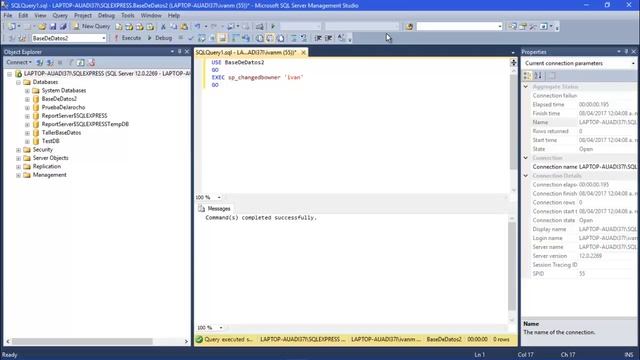The image size is (640, 360).
Task: Toggle Categorized view in Properties panel
Action: click(527, 76)
